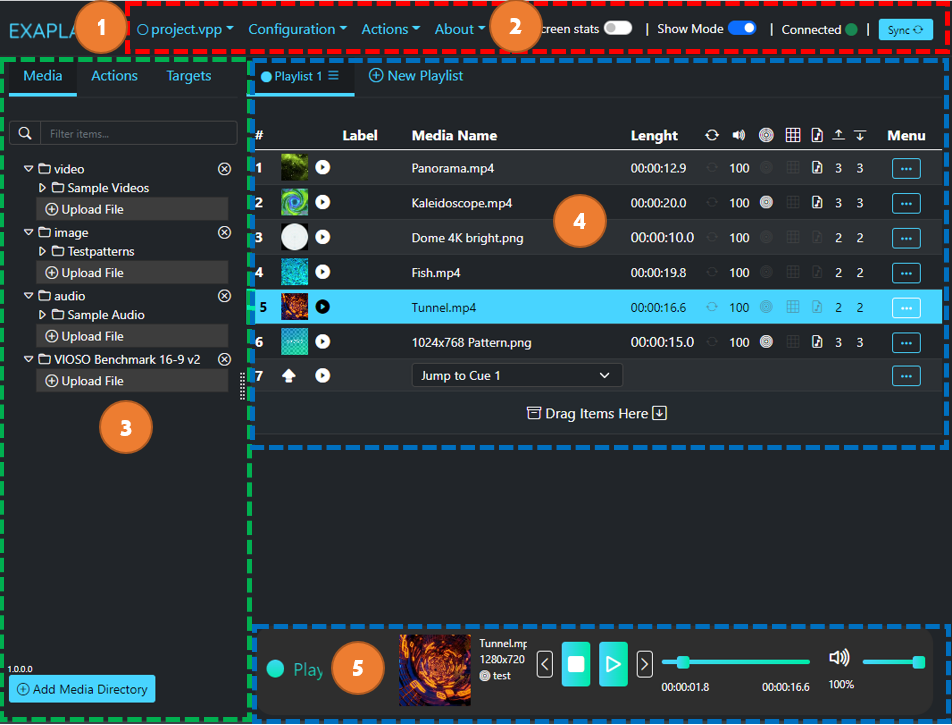The height and width of the screenshot is (725, 952).
Task: Click the audio track icon for Kaleidoscope.mp4
Action: pyautogui.click(x=816, y=203)
